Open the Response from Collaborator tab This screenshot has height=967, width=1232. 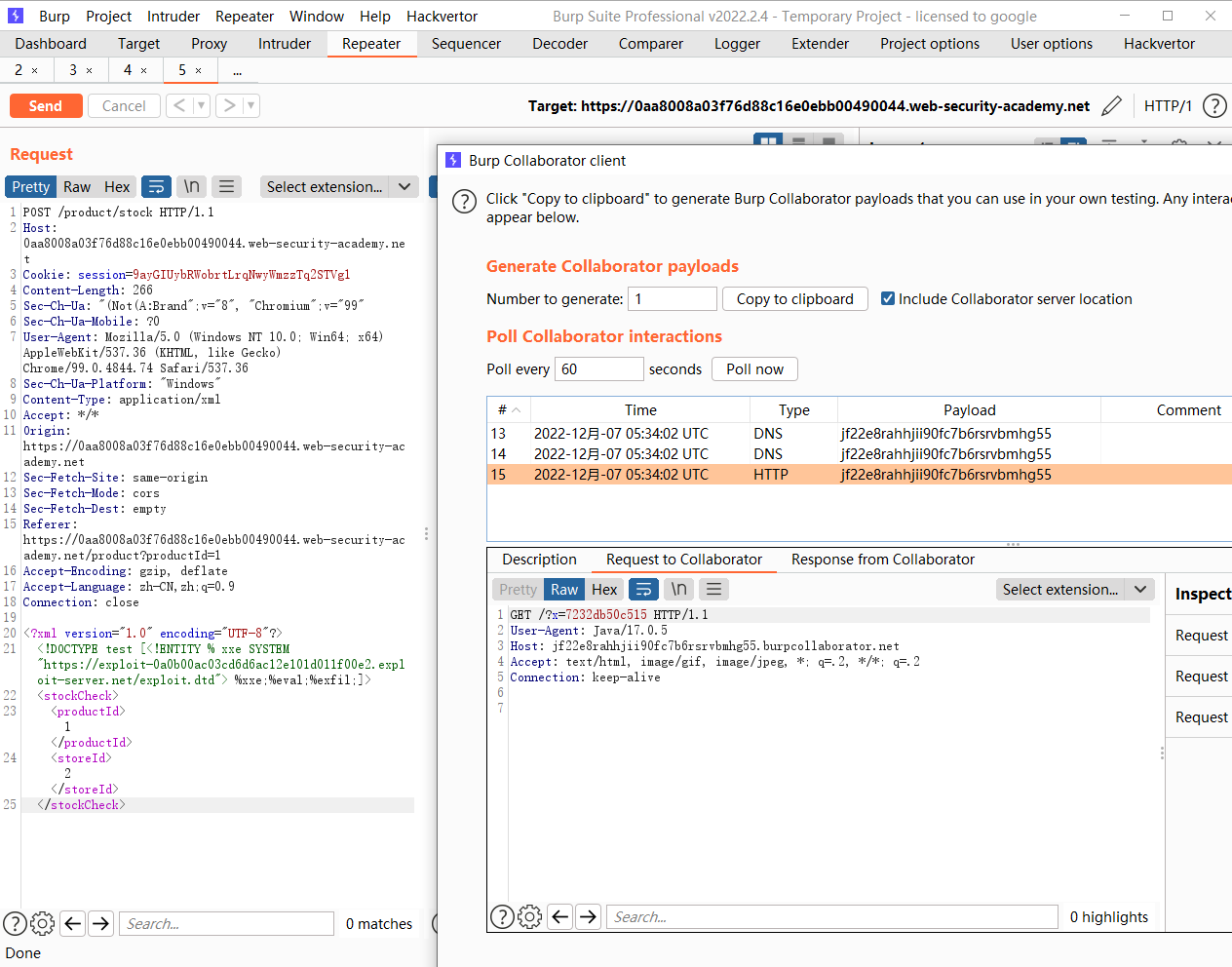882,560
